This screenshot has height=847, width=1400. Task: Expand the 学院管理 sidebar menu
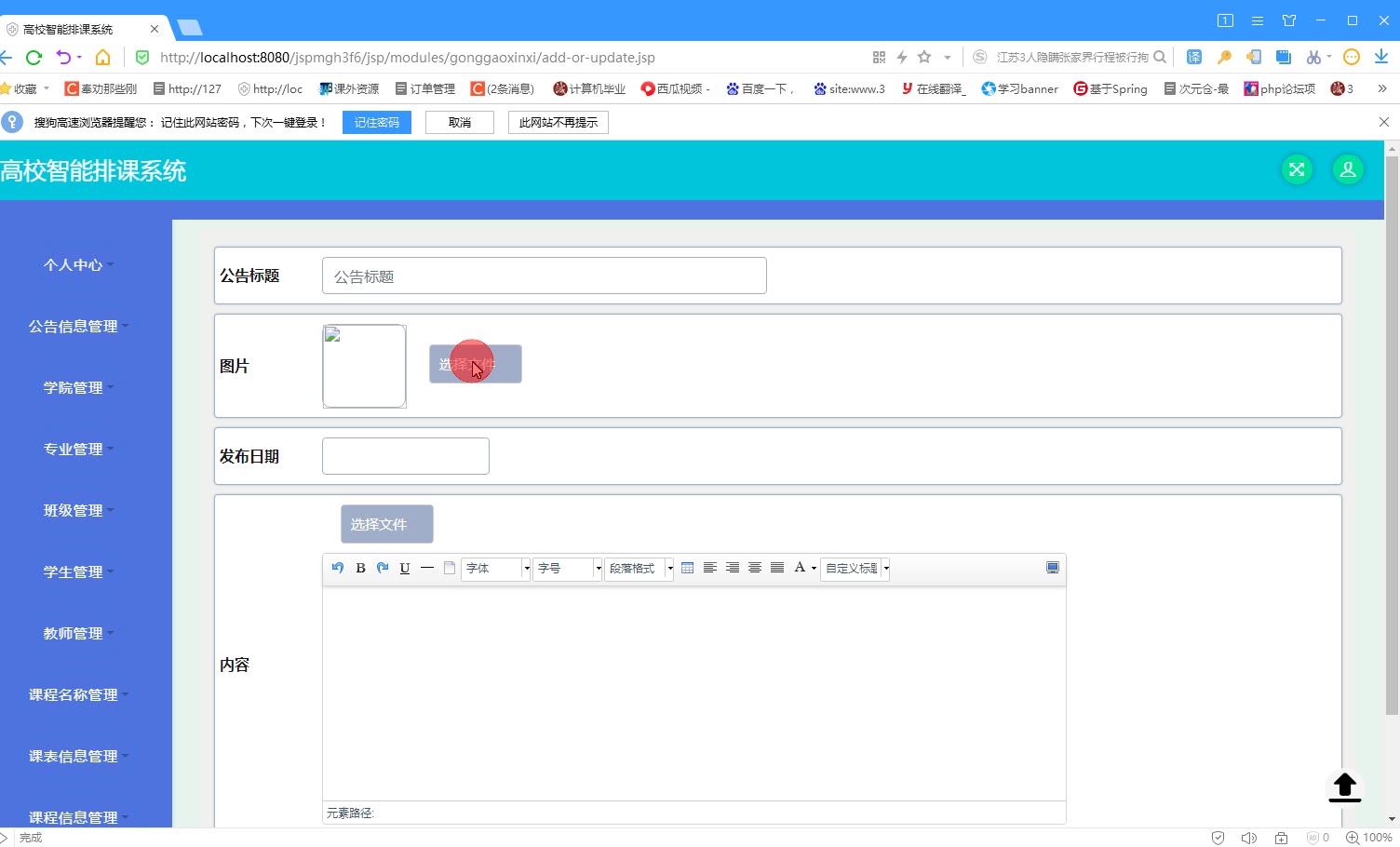78,388
